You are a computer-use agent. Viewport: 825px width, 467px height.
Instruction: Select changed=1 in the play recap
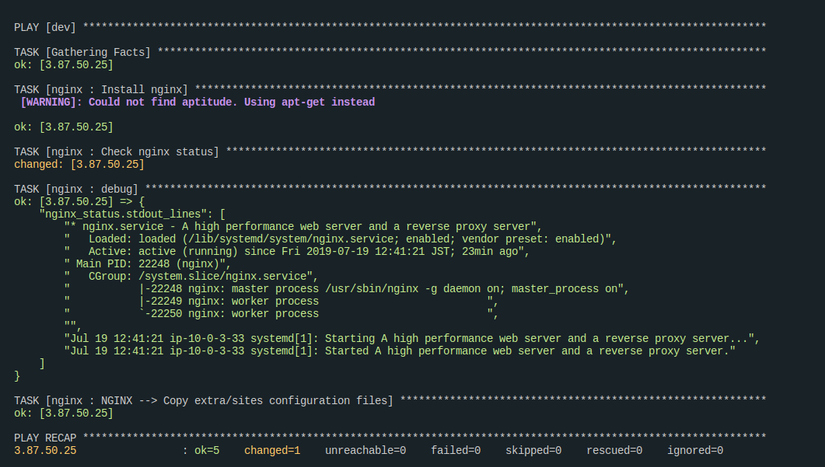click(x=272, y=451)
